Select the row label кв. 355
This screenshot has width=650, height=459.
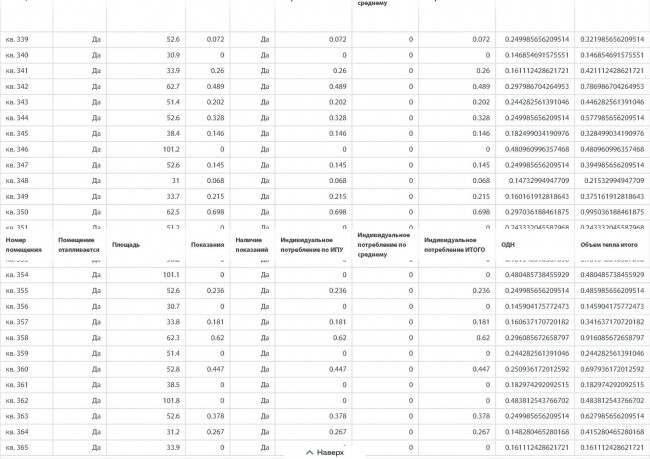17,291
